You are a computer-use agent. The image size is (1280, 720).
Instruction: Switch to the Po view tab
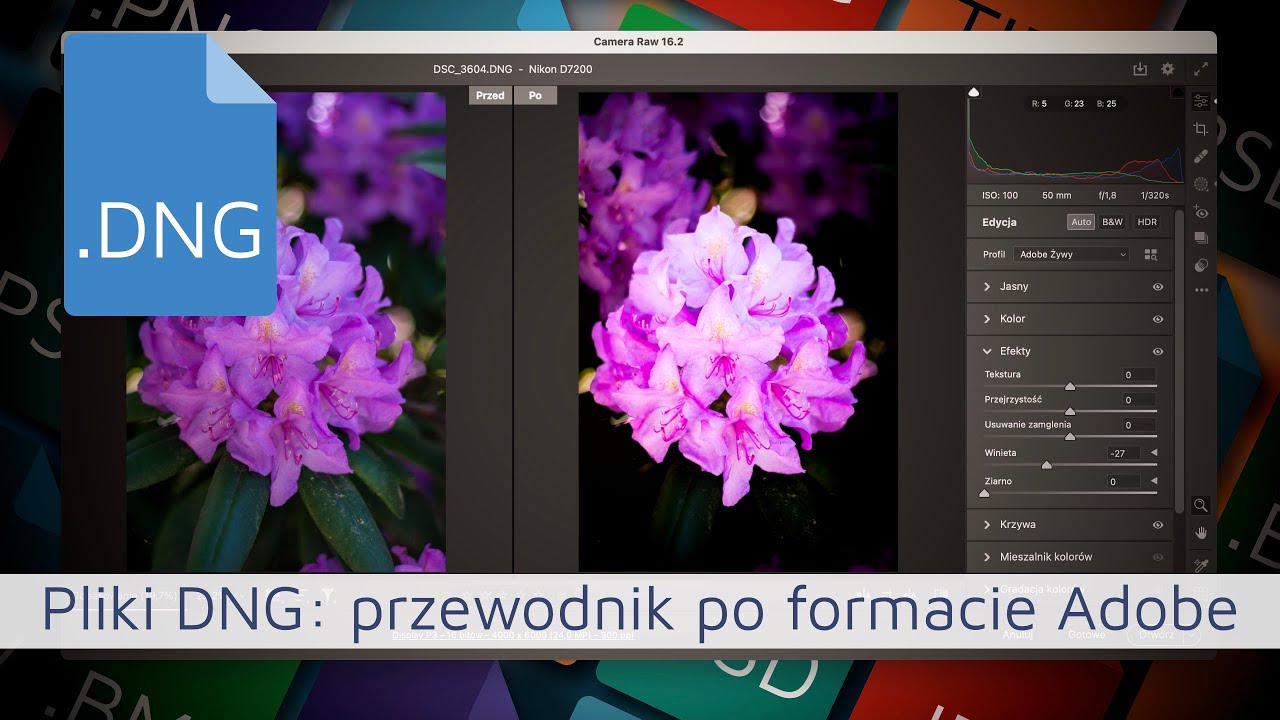pos(535,96)
